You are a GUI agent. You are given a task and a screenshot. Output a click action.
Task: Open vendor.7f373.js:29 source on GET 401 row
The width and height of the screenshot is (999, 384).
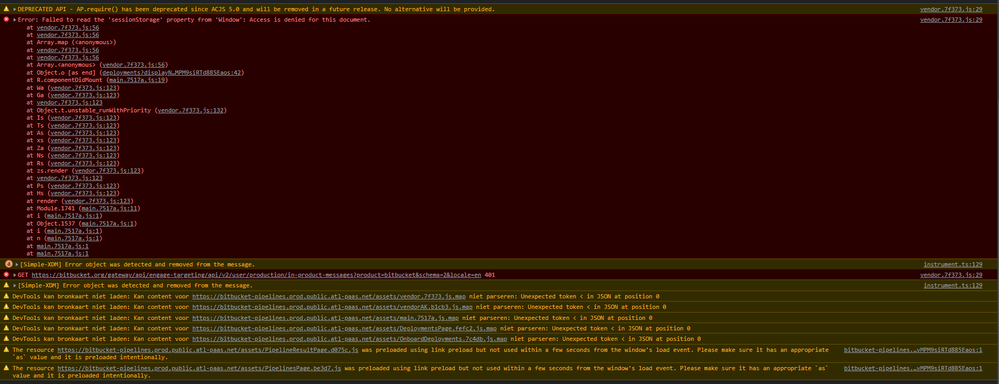click(951, 274)
